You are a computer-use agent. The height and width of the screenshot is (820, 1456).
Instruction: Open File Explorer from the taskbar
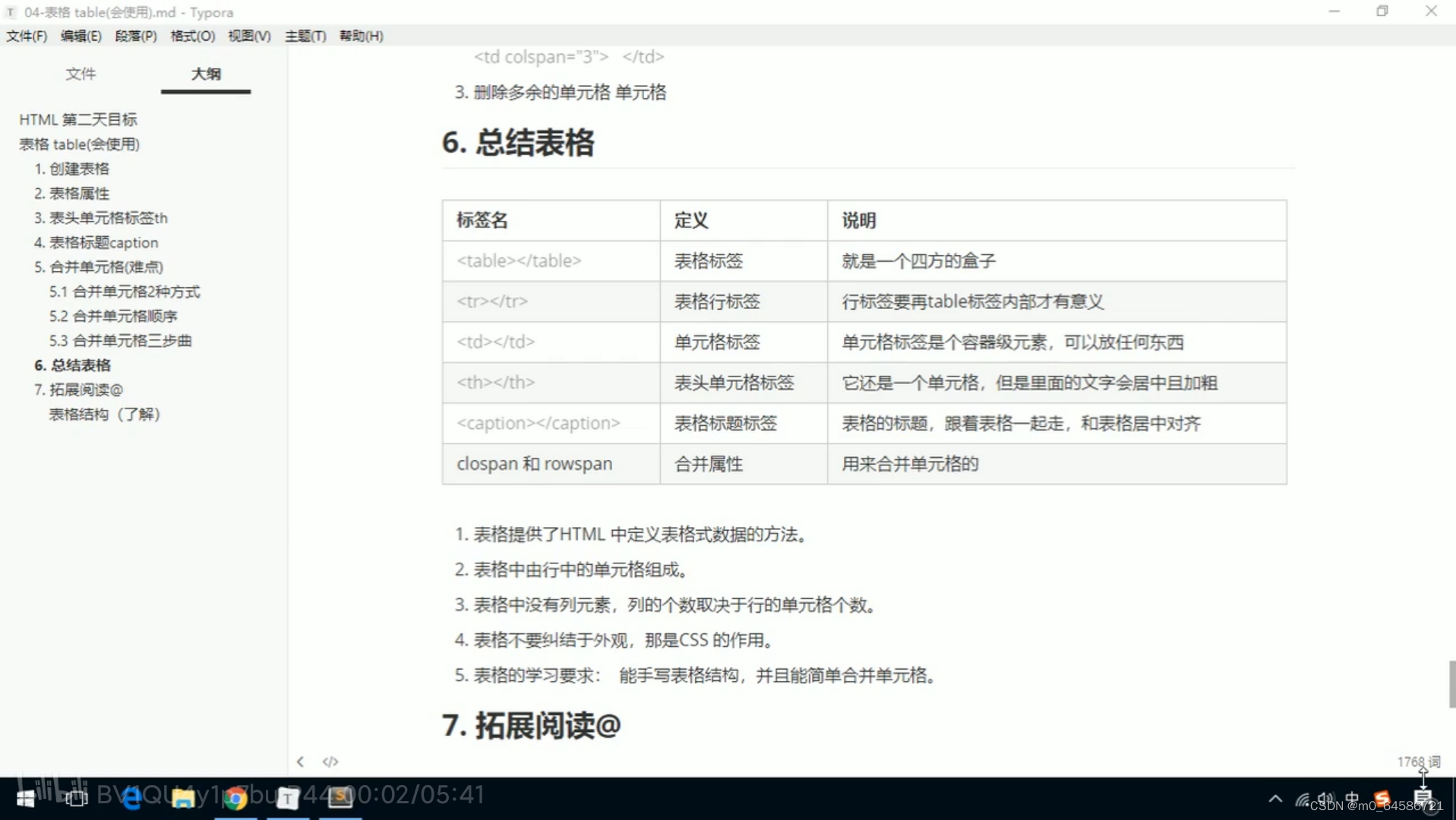[x=183, y=798]
